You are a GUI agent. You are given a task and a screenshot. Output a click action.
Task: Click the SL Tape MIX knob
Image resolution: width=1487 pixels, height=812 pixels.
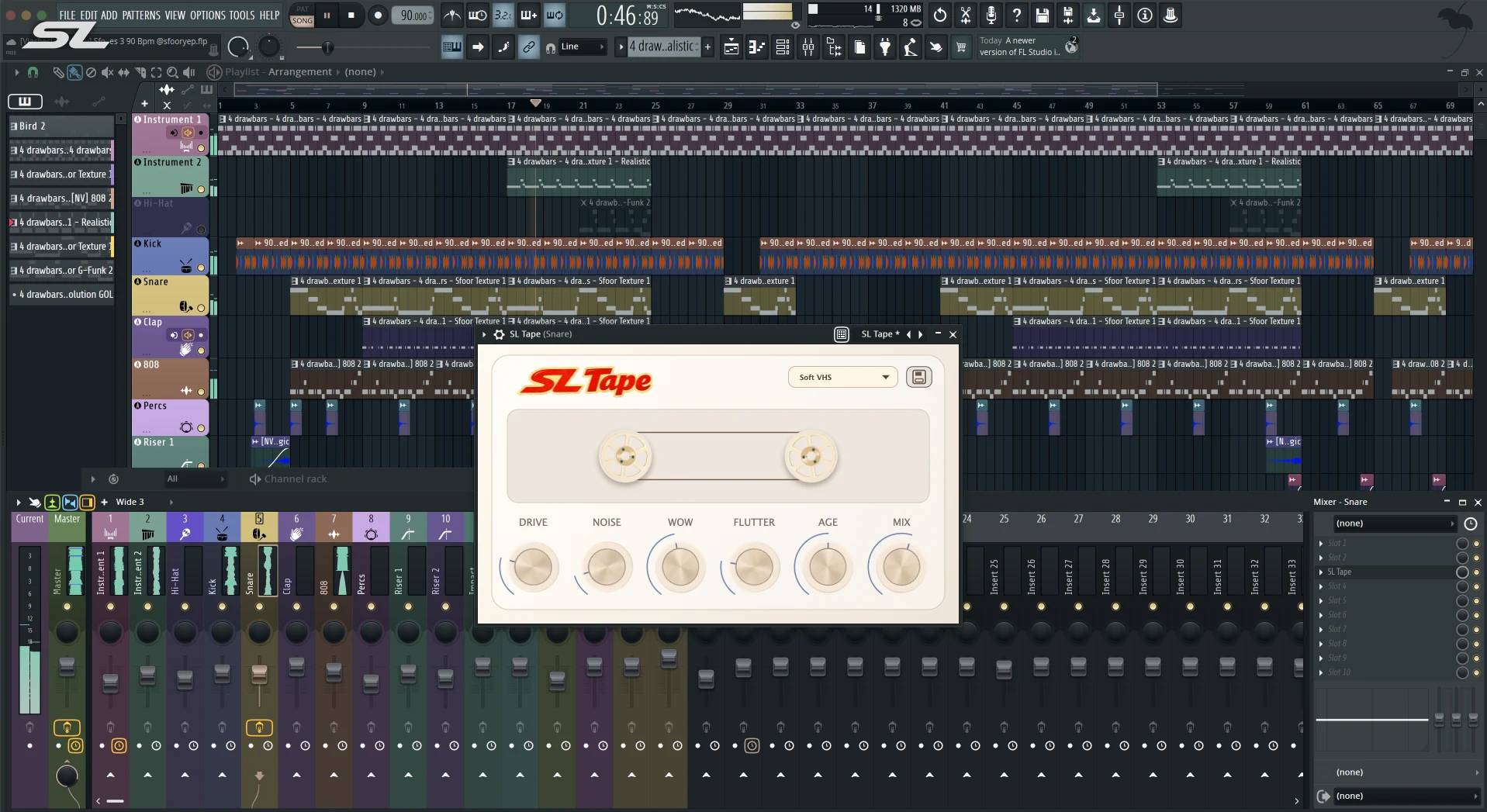pyautogui.click(x=901, y=566)
